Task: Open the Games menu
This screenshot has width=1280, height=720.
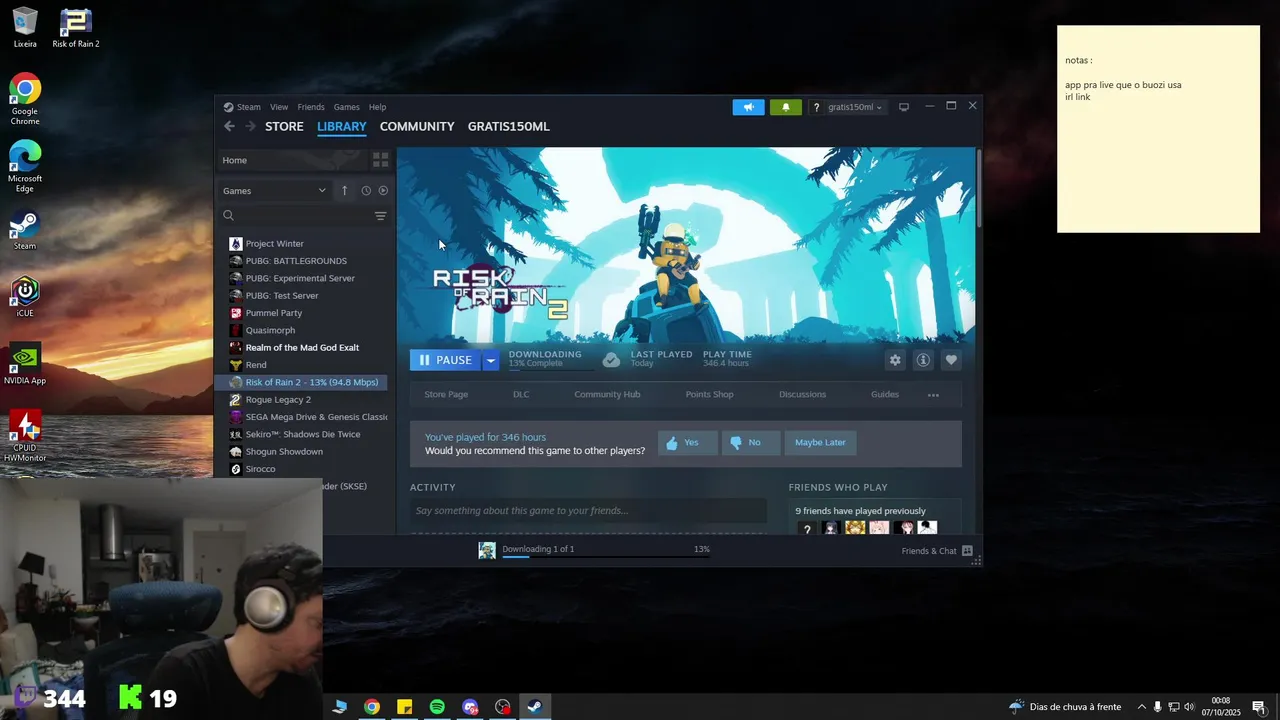Action: [x=347, y=107]
